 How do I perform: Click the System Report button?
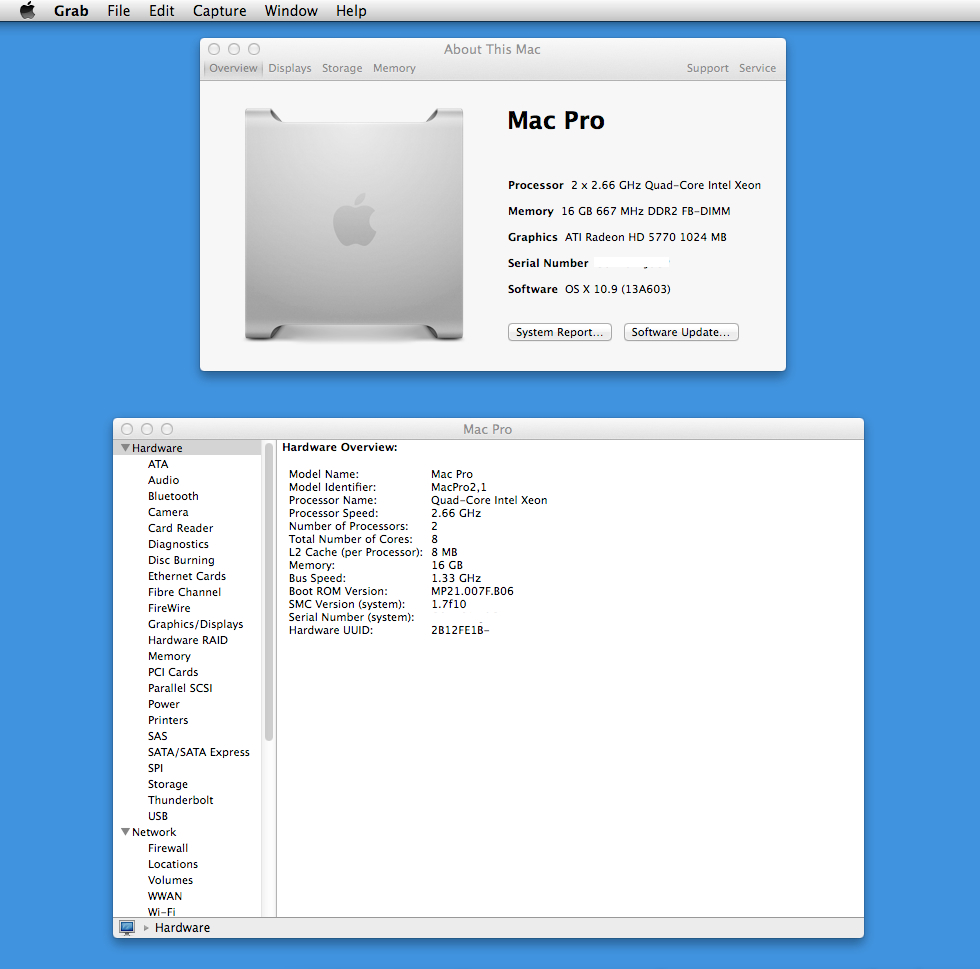[559, 332]
